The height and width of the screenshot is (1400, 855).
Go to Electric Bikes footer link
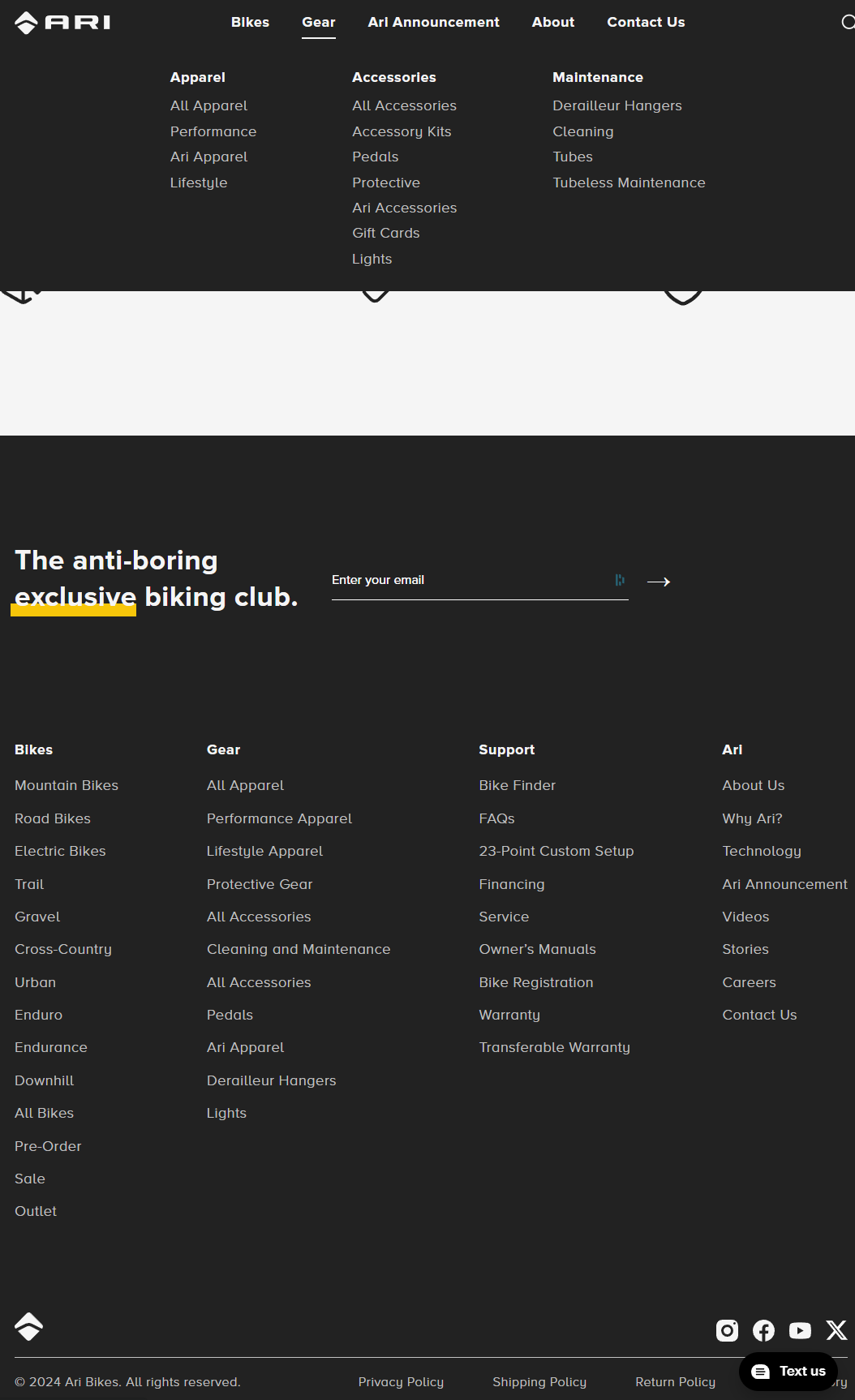[60, 851]
